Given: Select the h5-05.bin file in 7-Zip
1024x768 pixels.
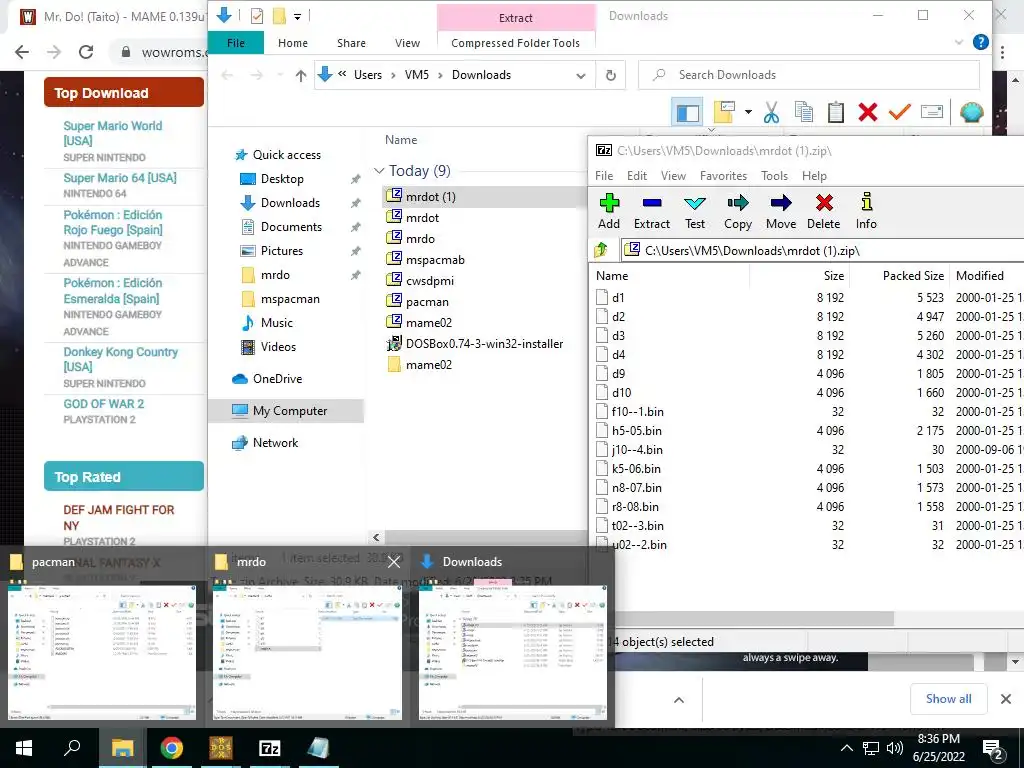Looking at the screenshot, I should 636,431.
